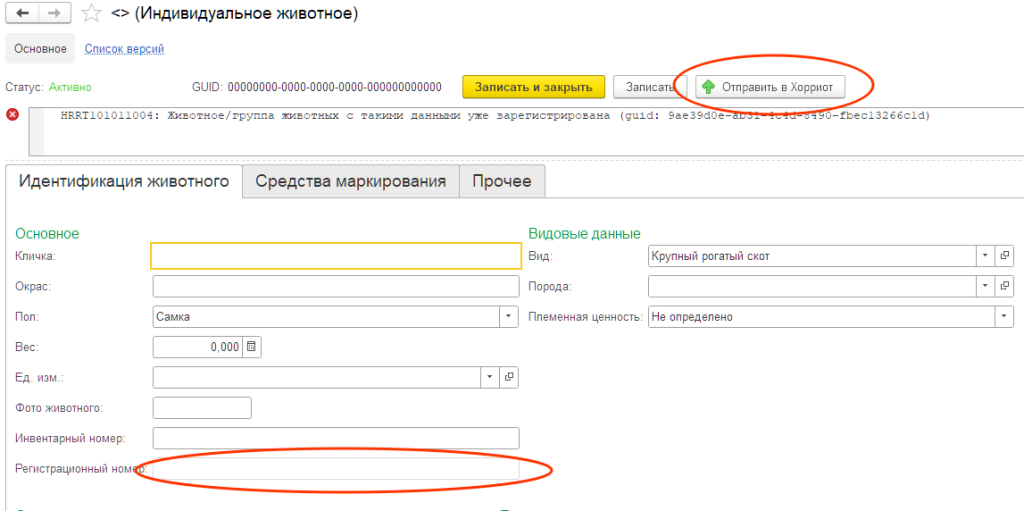Expand the Порода dropdown arrow
Viewport: 1024px width, 511px height.
[985, 287]
